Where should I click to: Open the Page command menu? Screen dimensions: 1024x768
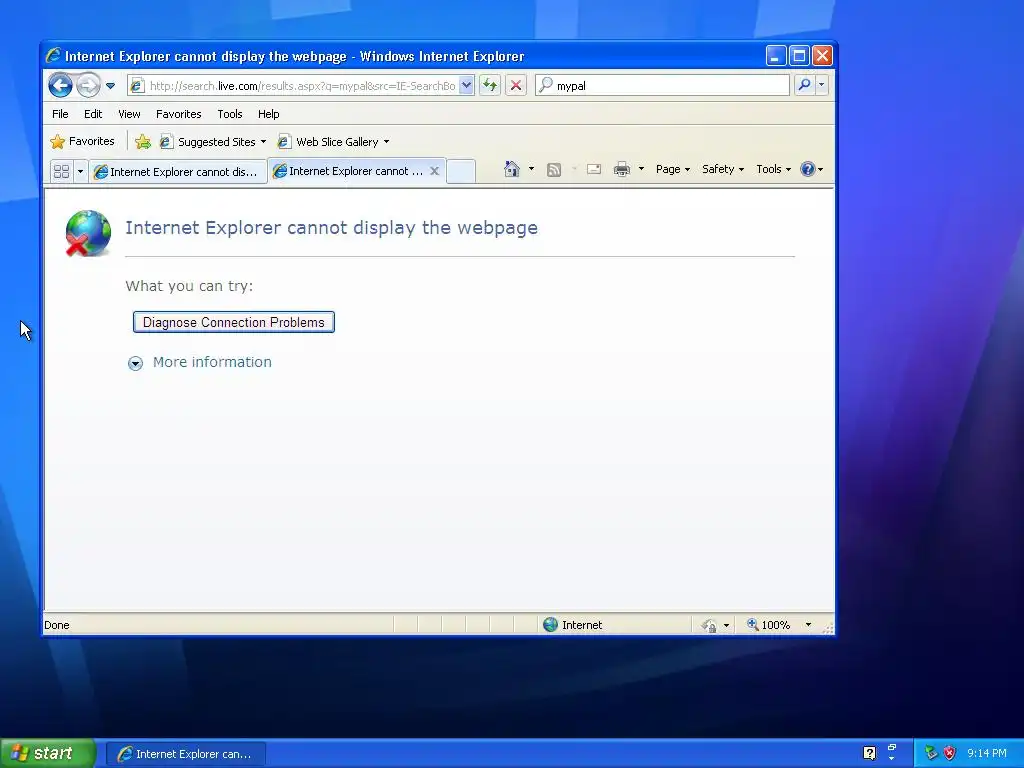[673, 169]
